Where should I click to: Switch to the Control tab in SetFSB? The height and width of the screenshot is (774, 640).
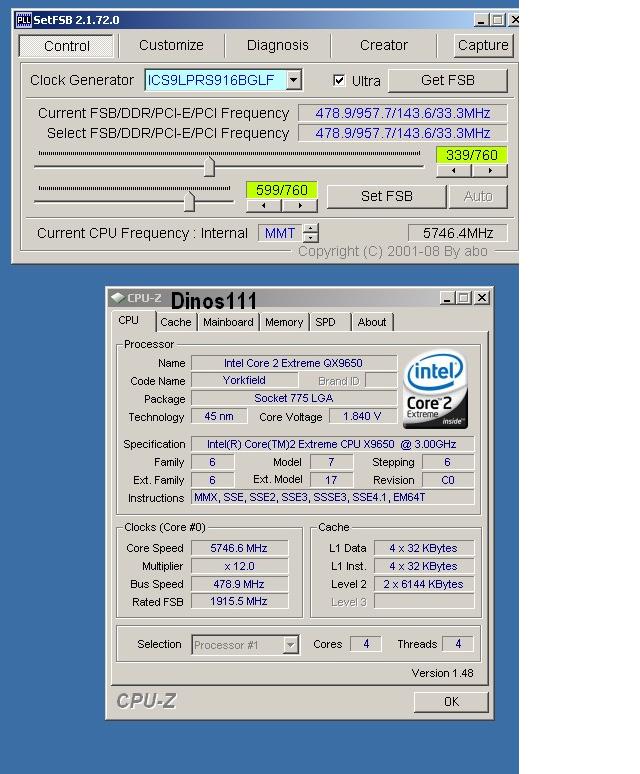pyautogui.click(x=67, y=46)
